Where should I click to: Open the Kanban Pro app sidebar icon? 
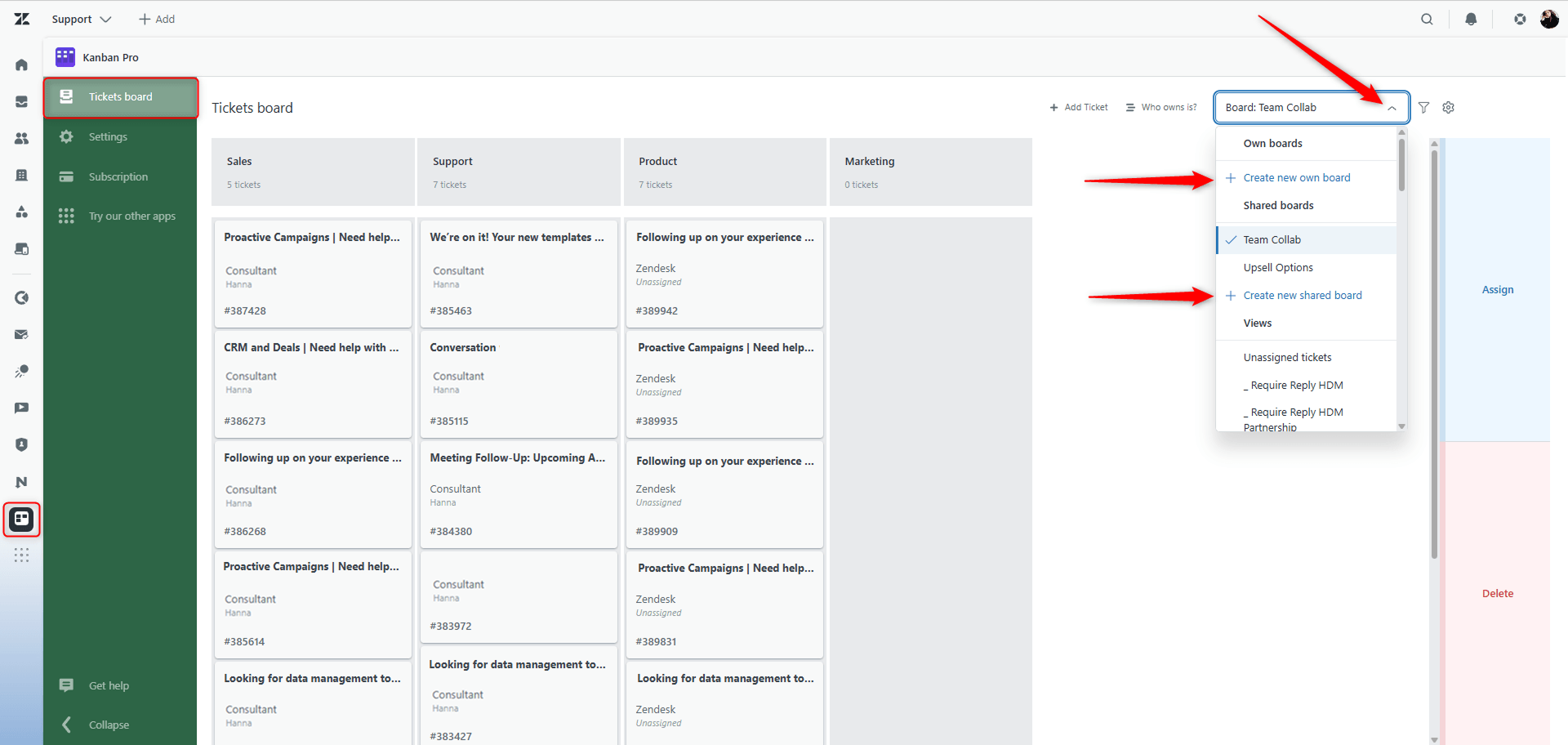point(22,519)
